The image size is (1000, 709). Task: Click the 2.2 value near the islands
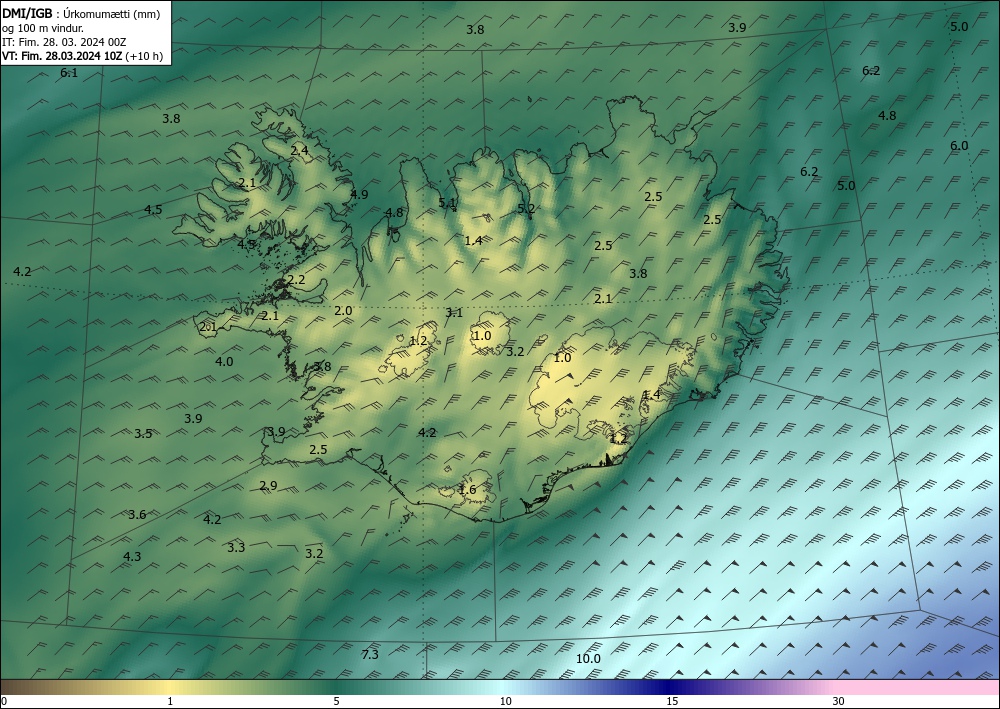tap(297, 279)
